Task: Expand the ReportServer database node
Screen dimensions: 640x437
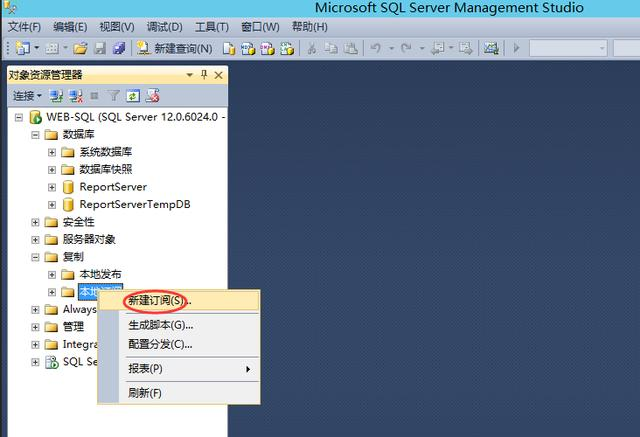Action: [52, 187]
